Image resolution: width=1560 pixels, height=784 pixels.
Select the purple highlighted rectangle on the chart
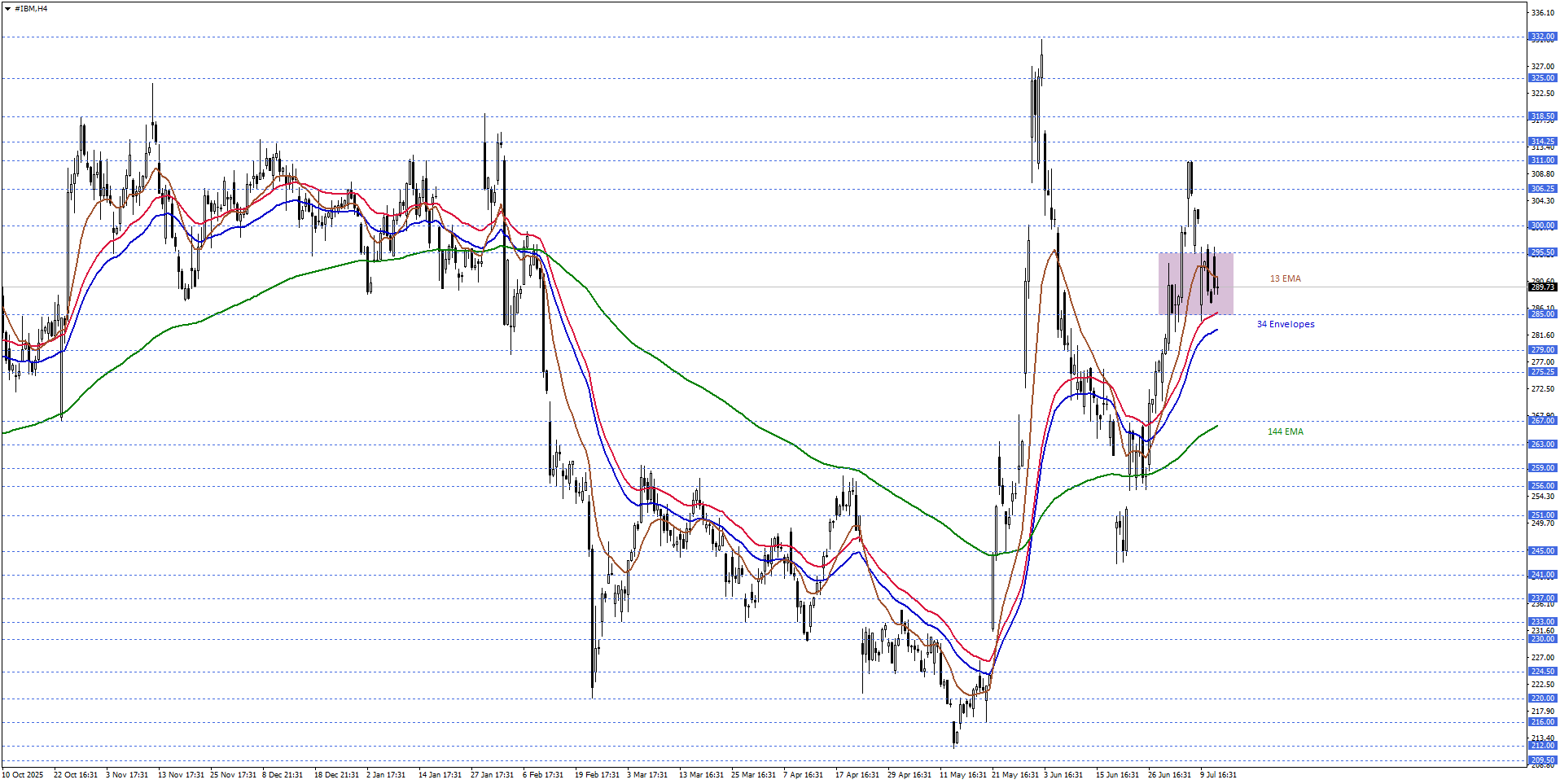(x=1195, y=284)
